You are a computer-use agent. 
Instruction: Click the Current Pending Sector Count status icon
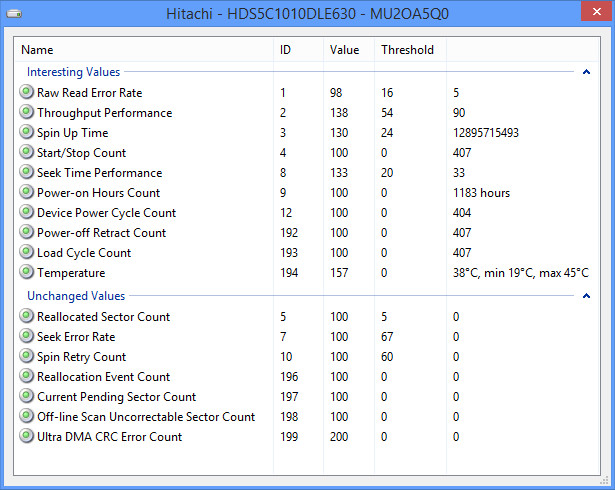[26, 396]
